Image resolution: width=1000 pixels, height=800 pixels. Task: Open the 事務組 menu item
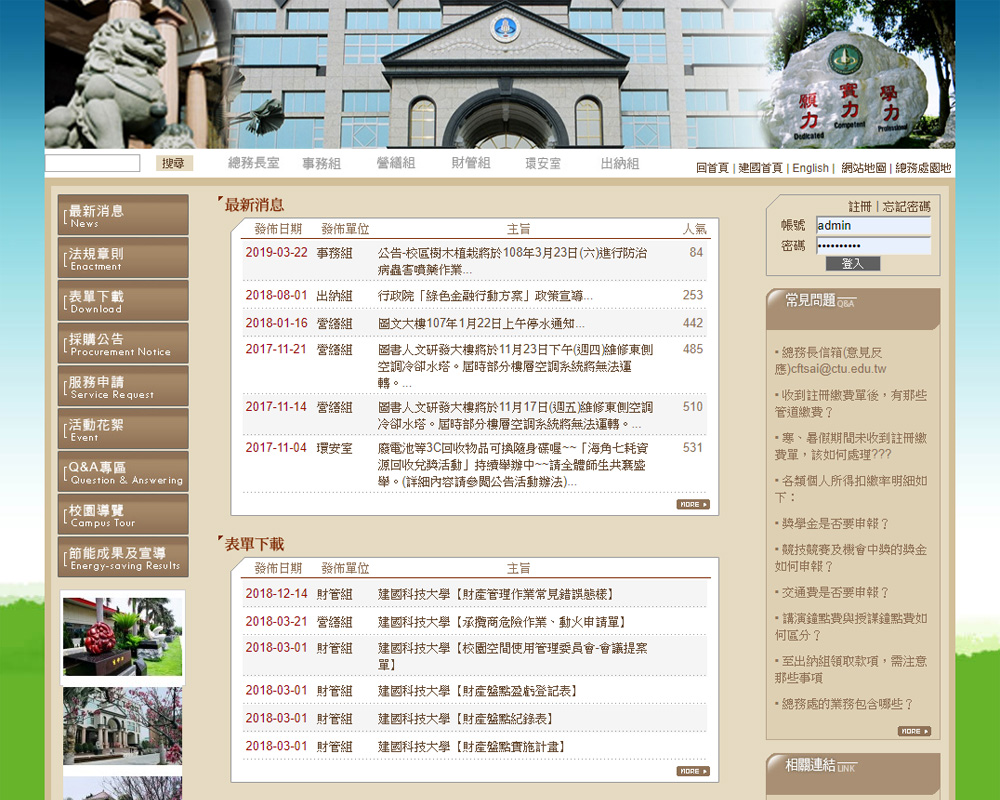pyautogui.click(x=321, y=163)
